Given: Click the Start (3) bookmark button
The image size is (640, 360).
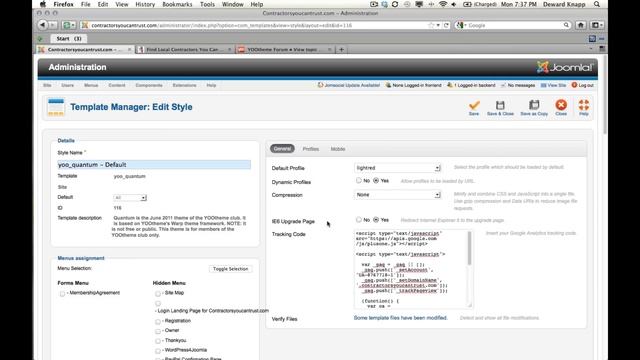Looking at the screenshot, I should [x=69, y=38].
